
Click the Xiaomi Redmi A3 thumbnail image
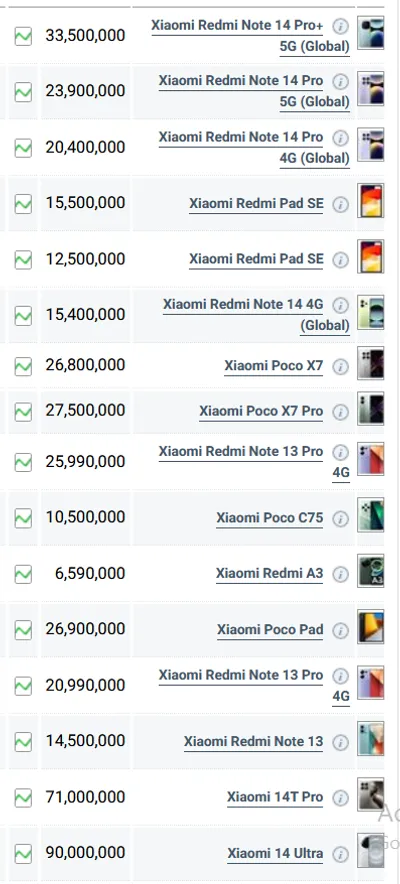click(x=371, y=571)
